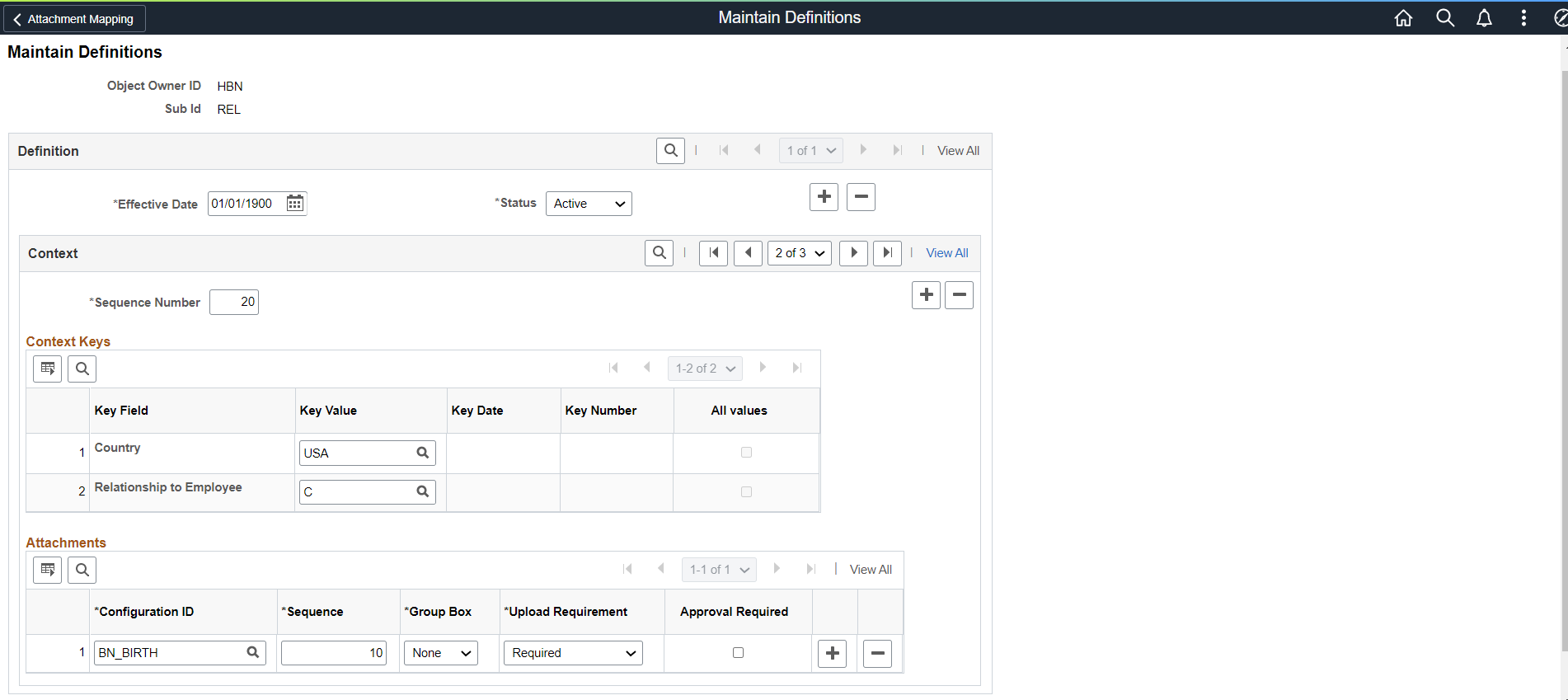Look up Country key value
This screenshot has height=700, width=1568.
coord(422,453)
